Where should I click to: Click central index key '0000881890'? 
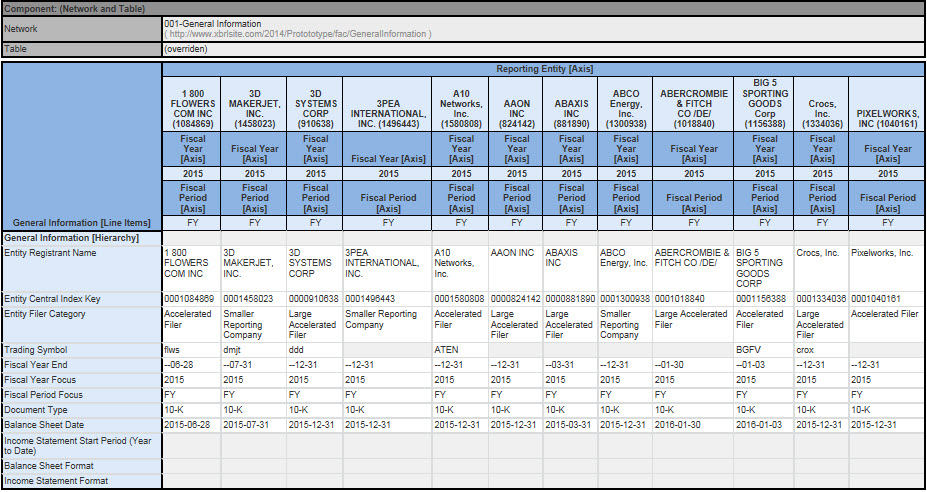571,299
